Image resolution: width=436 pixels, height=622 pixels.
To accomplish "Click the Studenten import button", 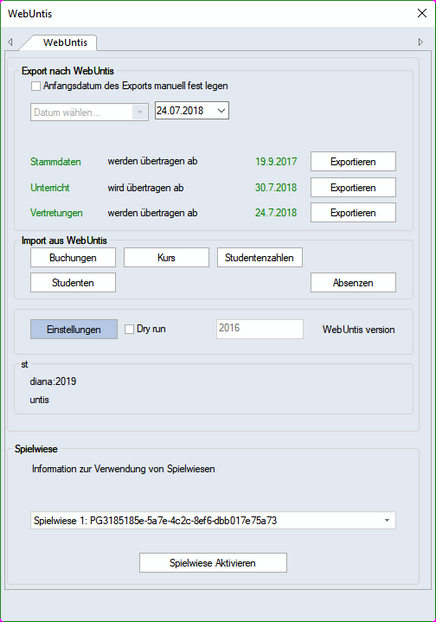I will click(x=73, y=282).
